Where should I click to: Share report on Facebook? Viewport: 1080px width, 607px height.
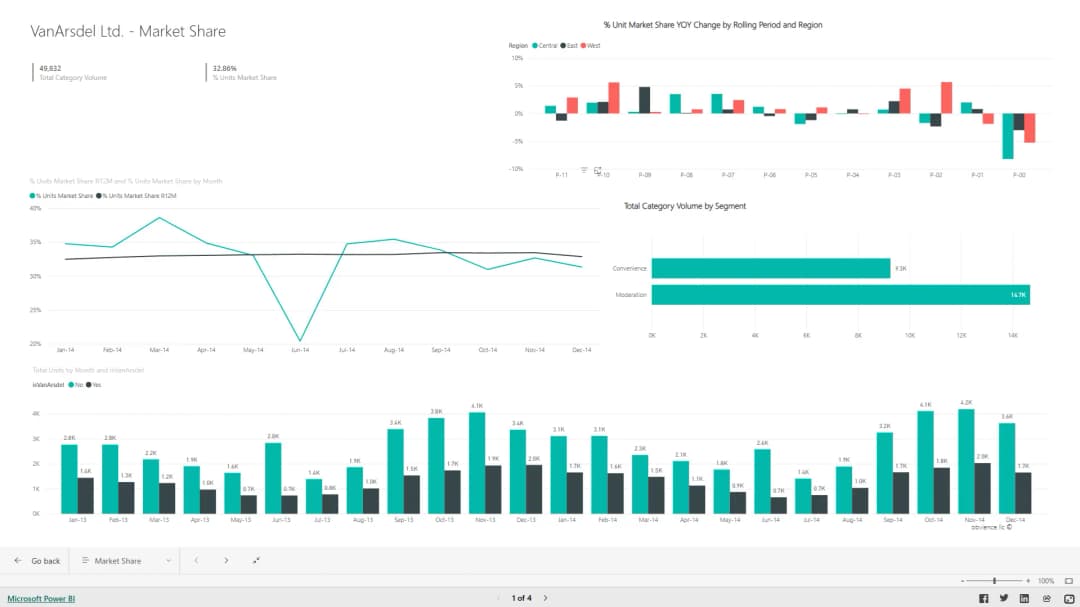pos(984,598)
